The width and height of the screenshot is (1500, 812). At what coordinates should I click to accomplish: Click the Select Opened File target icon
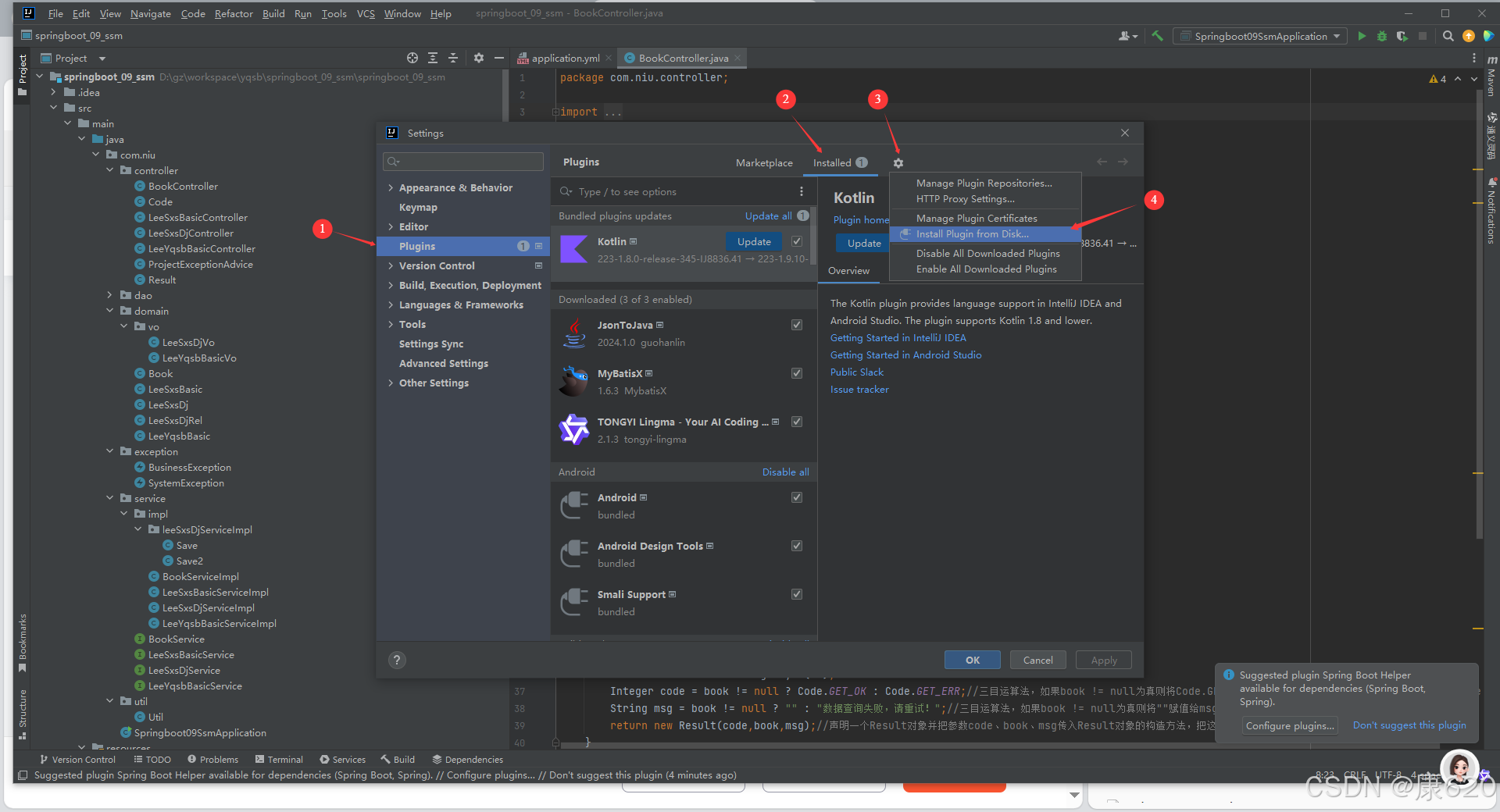click(412, 58)
